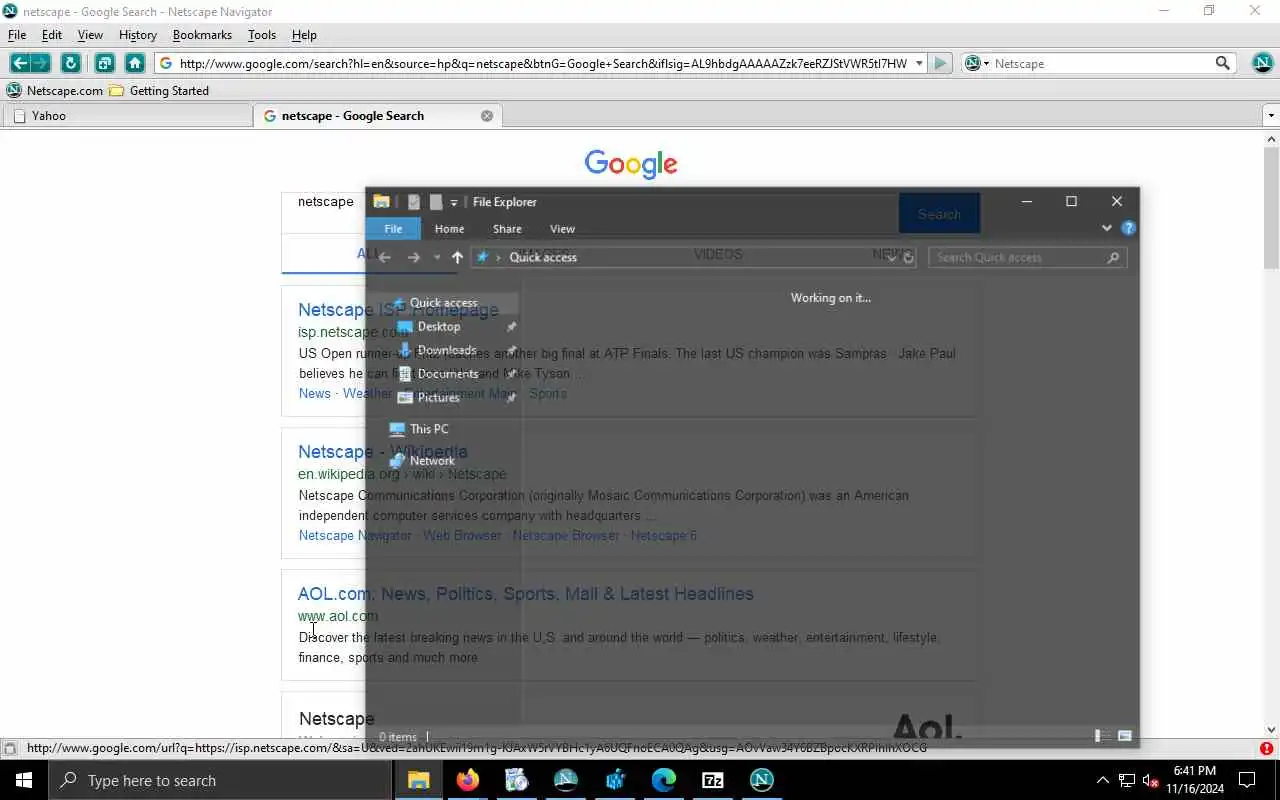The height and width of the screenshot is (800, 1280).
Task: Click the File Explorer help icon
Action: (1128, 228)
